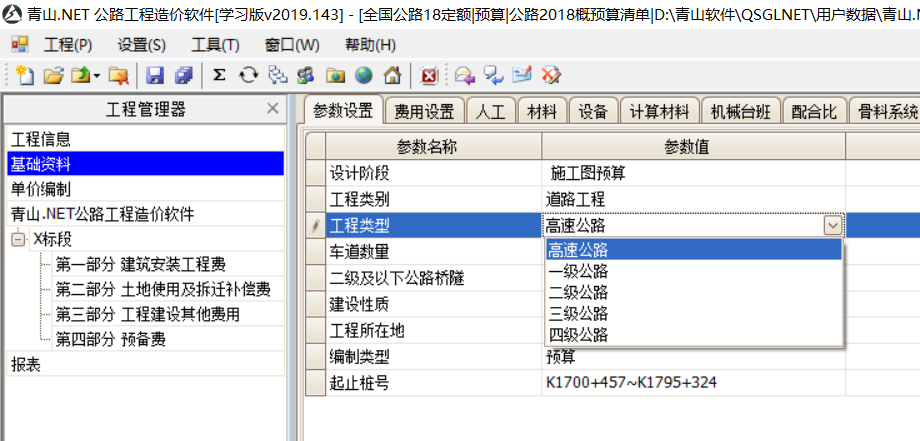Image resolution: width=920 pixels, height=441 pixels.
Task: Select 四级公路 in the dropdown list
Action: click(x=578, y=334)
